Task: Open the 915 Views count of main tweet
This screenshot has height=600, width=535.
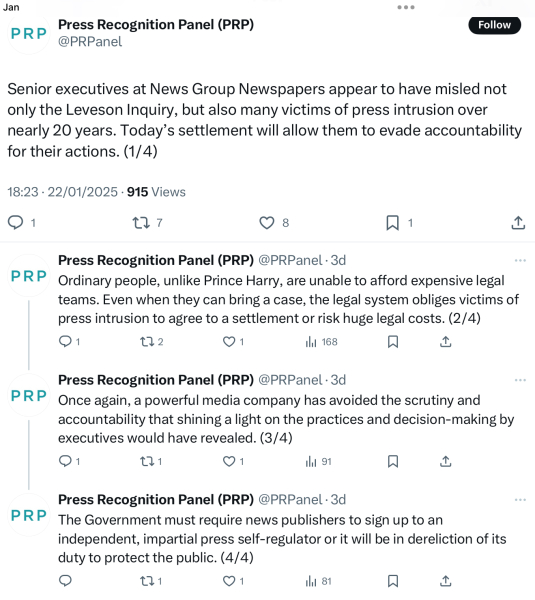Action: (x=156, y=192)
